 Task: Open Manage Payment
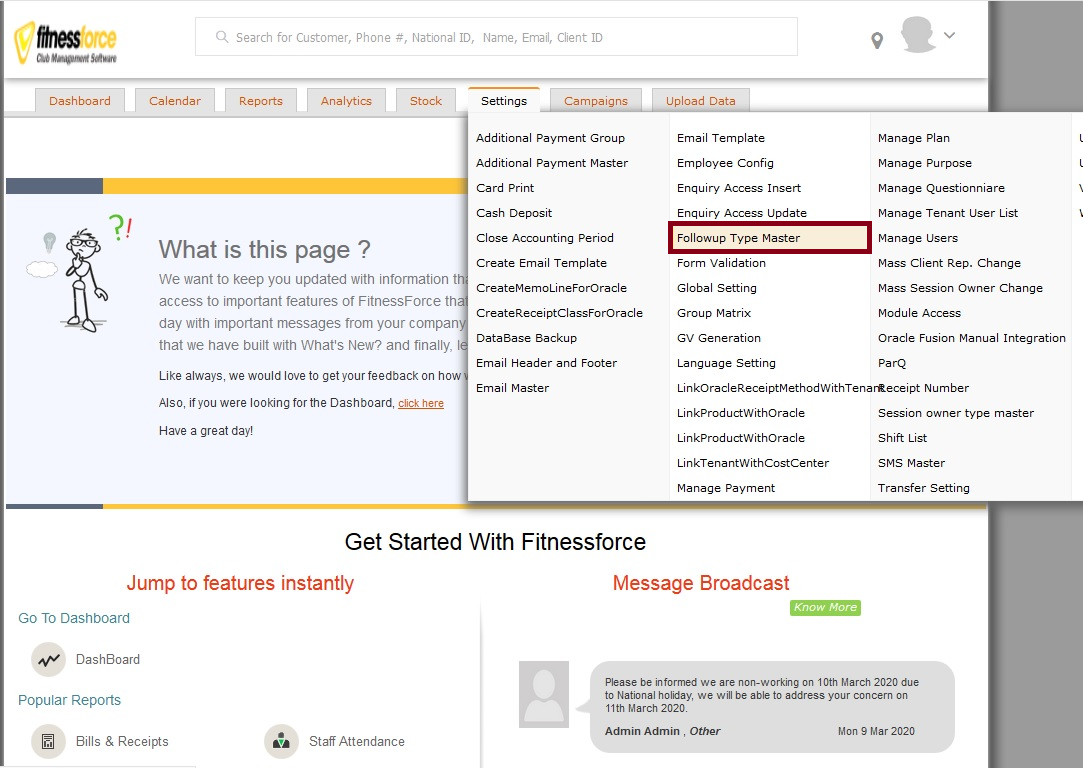(726, 488)
